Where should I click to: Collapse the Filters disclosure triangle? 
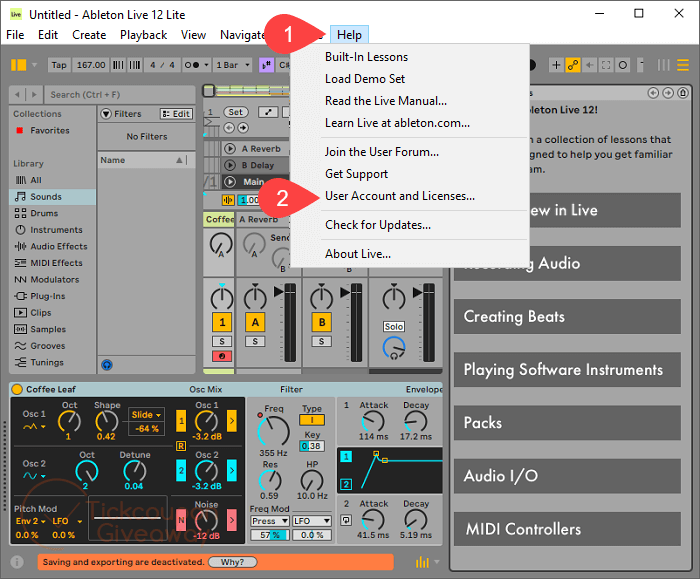(x=106, y=114)
